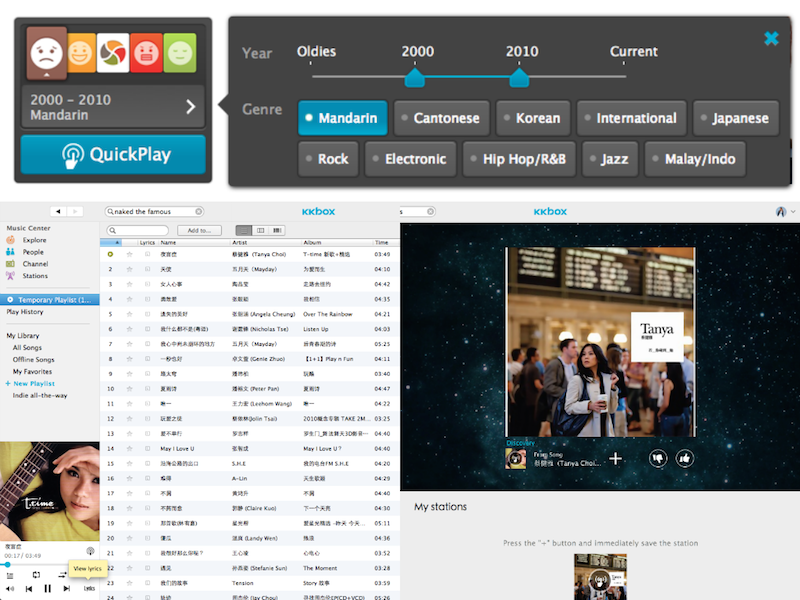Toggle shuffle mode
800x600 pixels.
[62, 575]
